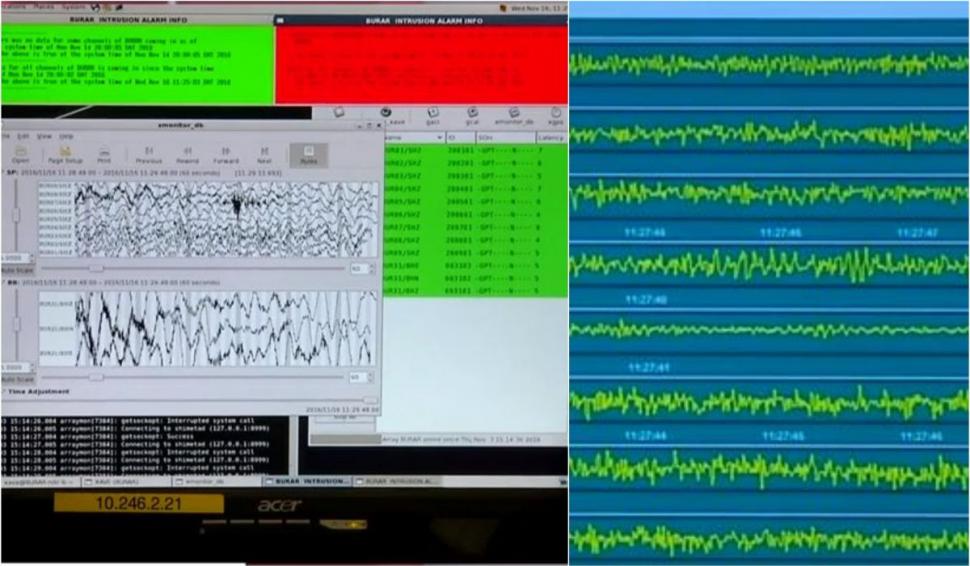The image size is (970, 566).
Task: Open the View menu
Action: point(44,135)
